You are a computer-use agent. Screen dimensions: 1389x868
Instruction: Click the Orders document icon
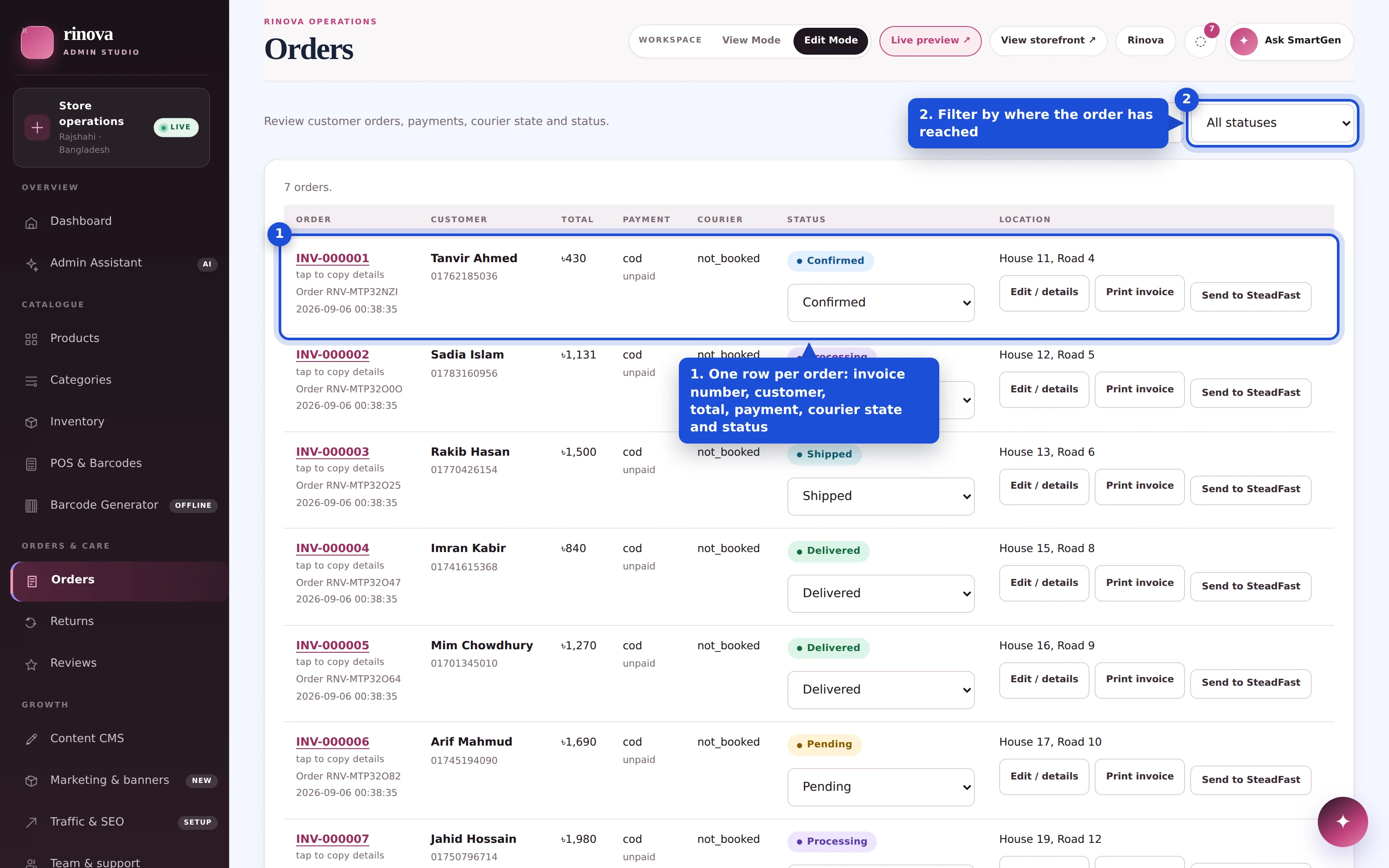(32, 581)
